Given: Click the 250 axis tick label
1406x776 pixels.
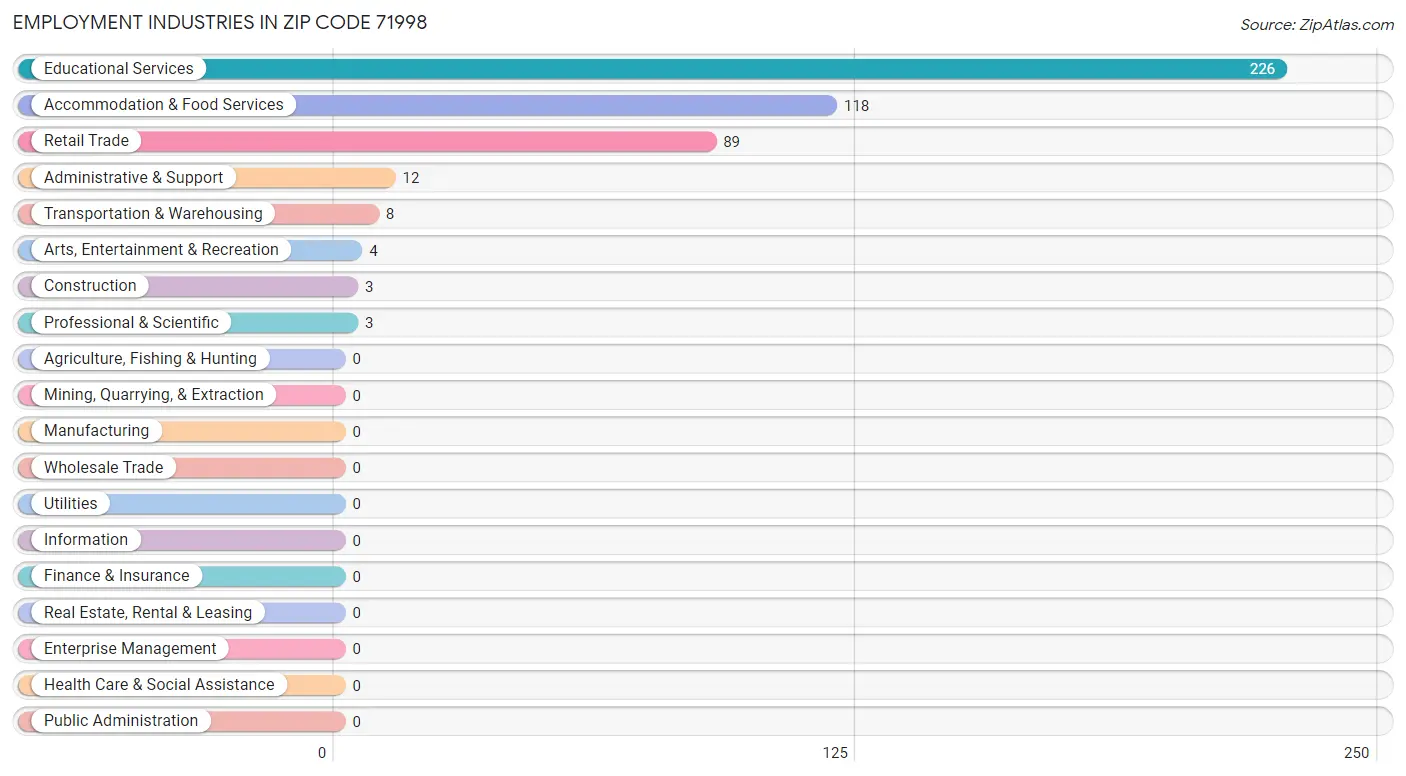Looking at the screenshot, I should pyautogui.click(x=1356, y=753).
